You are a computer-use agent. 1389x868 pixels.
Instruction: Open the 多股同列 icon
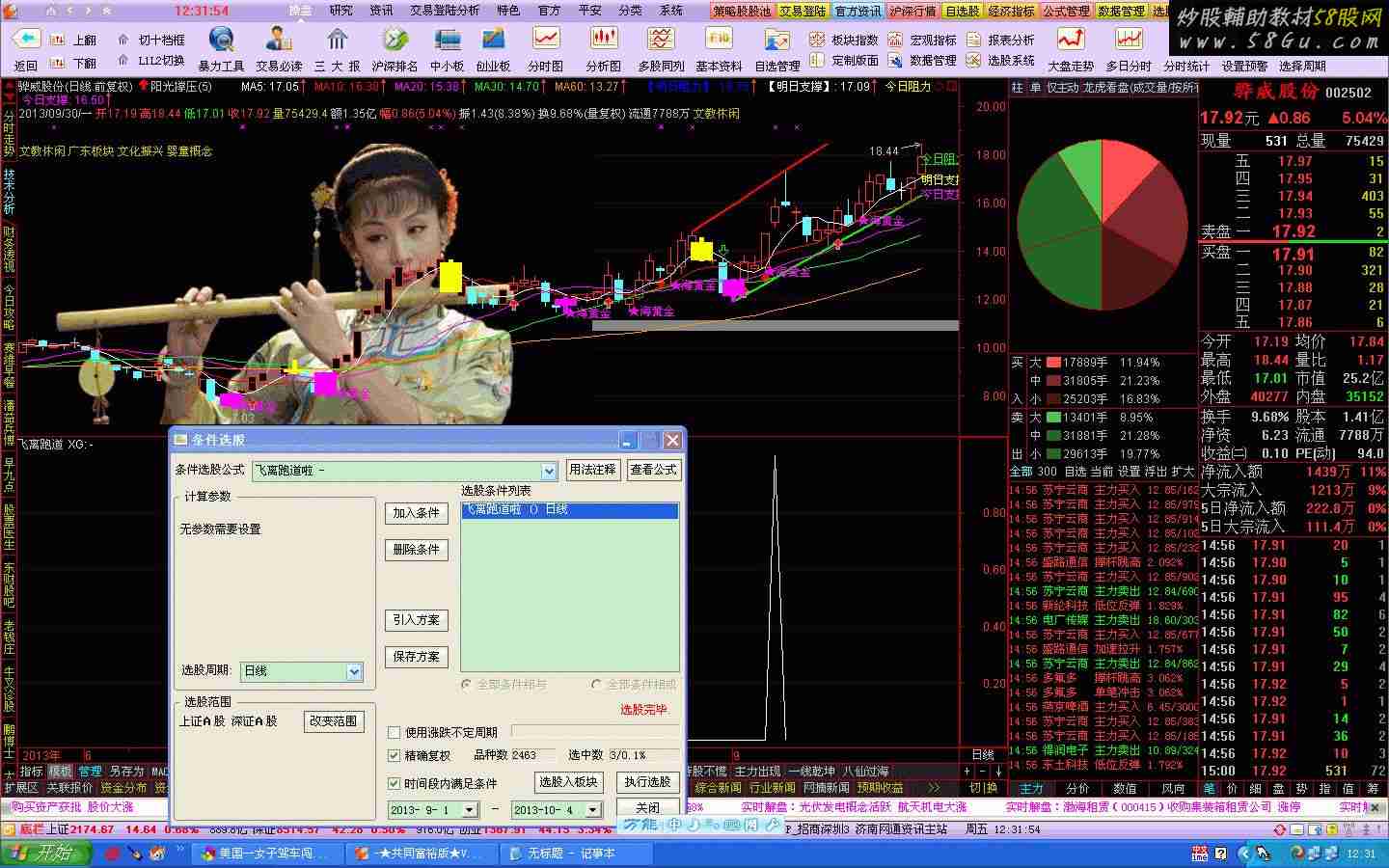(661, 40)
